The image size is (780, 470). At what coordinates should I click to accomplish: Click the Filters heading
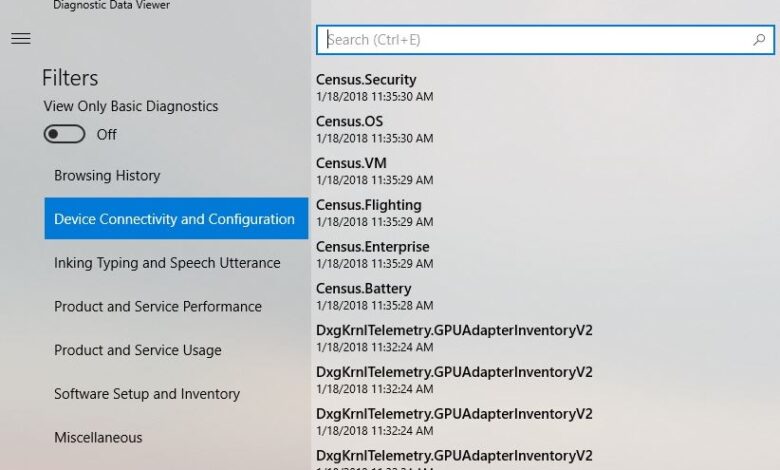(70, 78)
